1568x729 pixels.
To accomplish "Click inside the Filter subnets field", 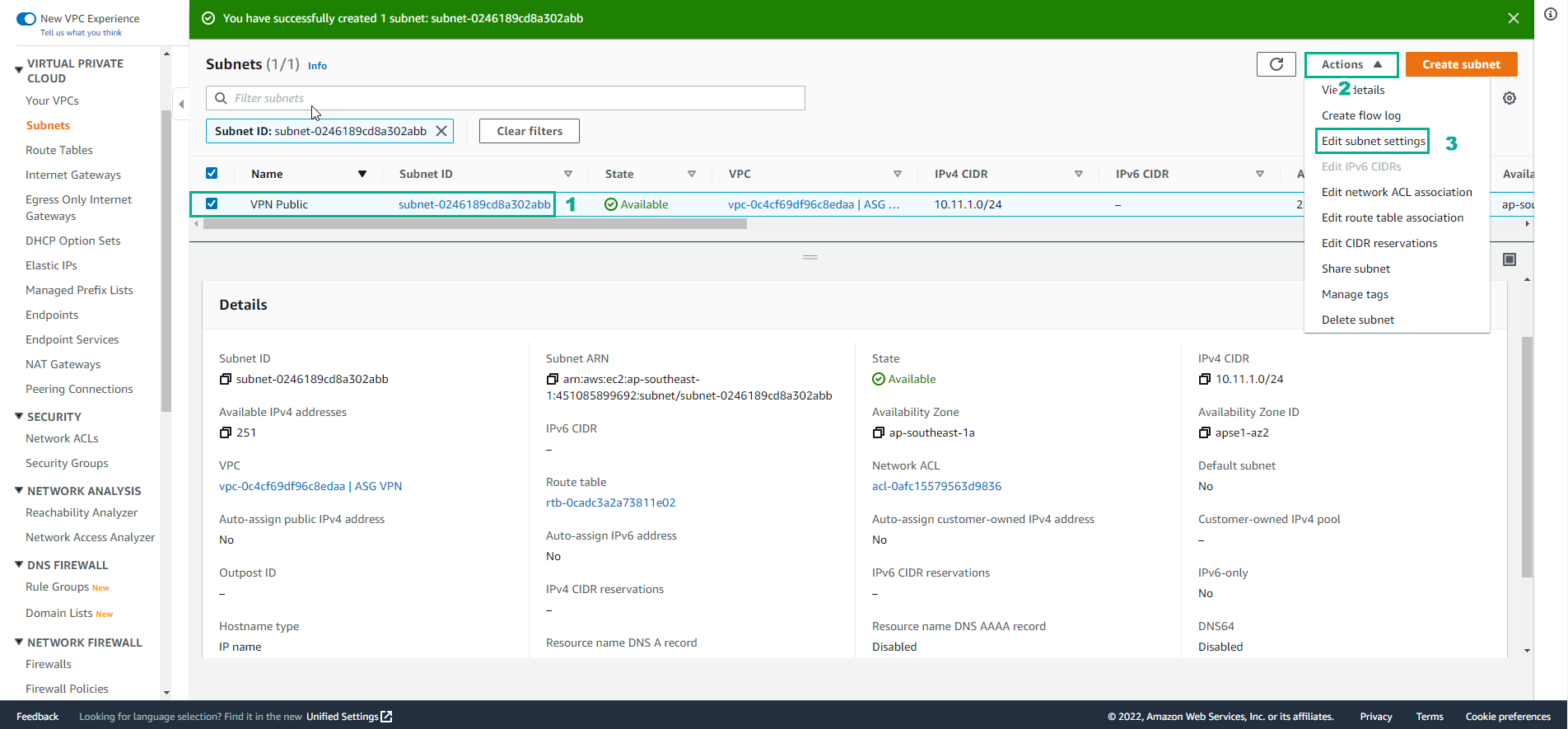I will click(505, 98).
